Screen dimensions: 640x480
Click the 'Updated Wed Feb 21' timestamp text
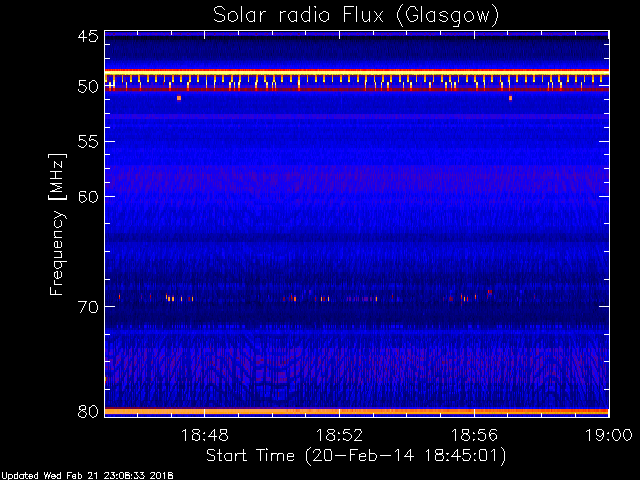[87, 476]
